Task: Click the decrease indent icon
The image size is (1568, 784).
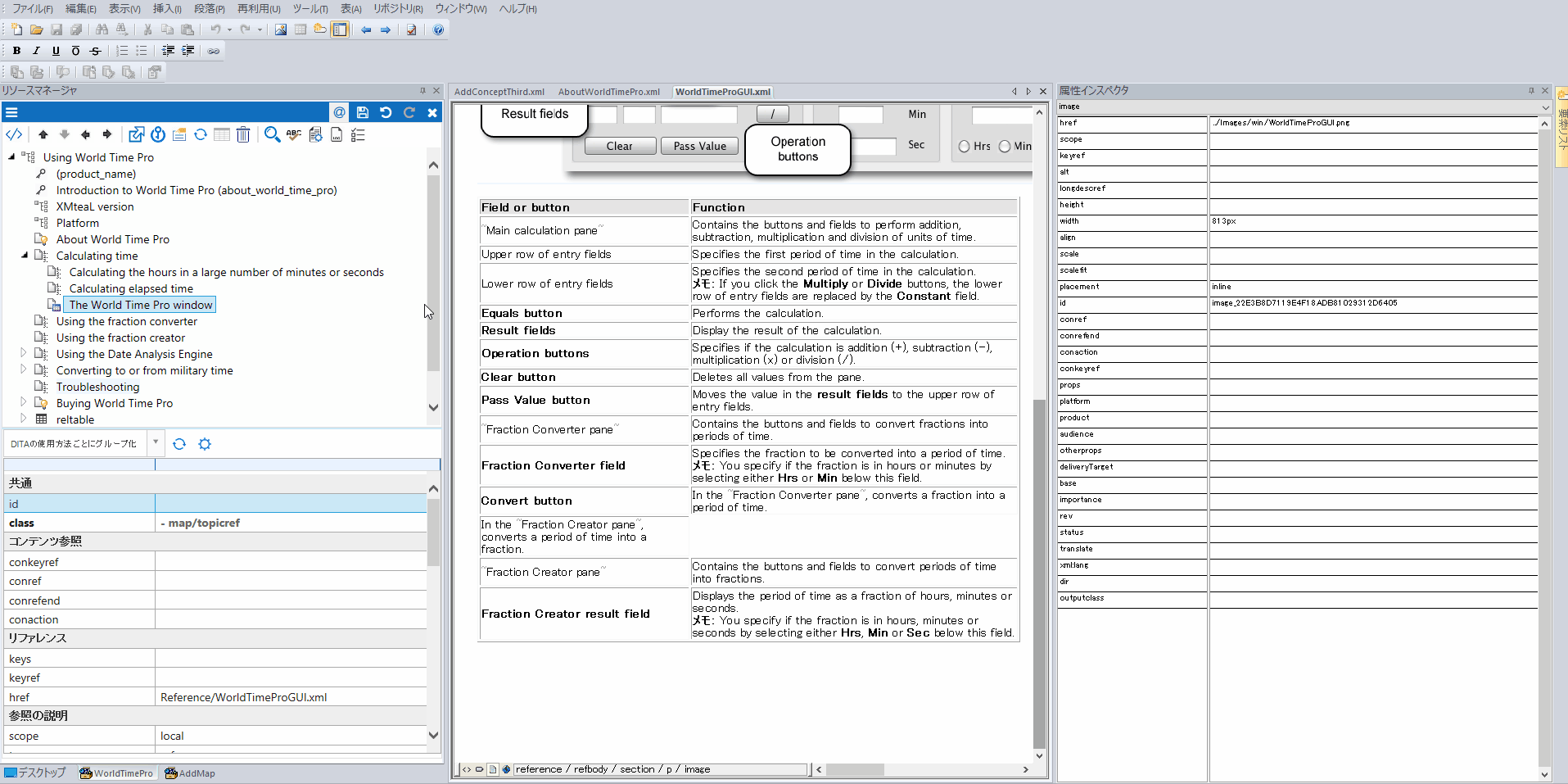Action: pyautogui.click(x=168, y=51)
